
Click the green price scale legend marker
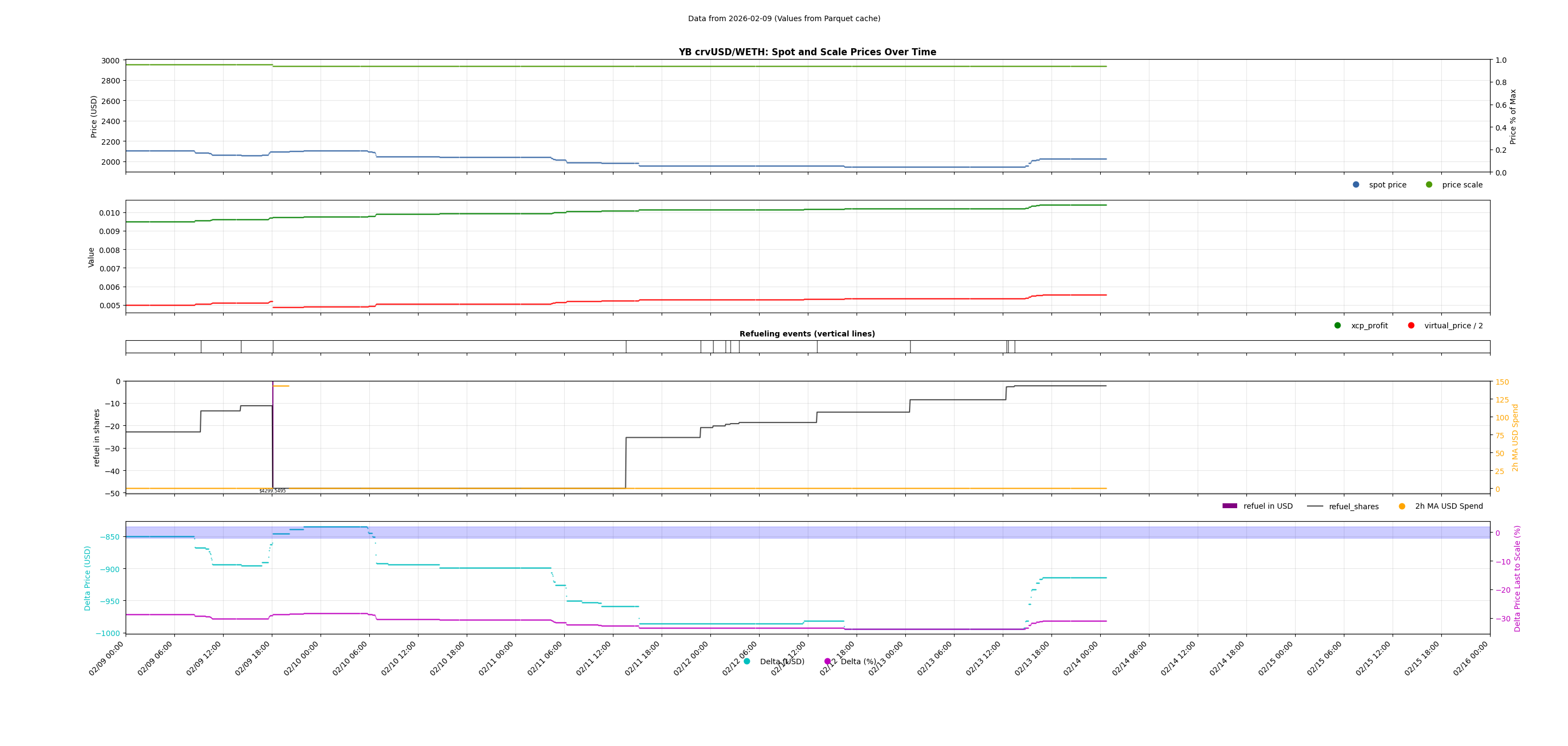click(x=1429, y=185)
